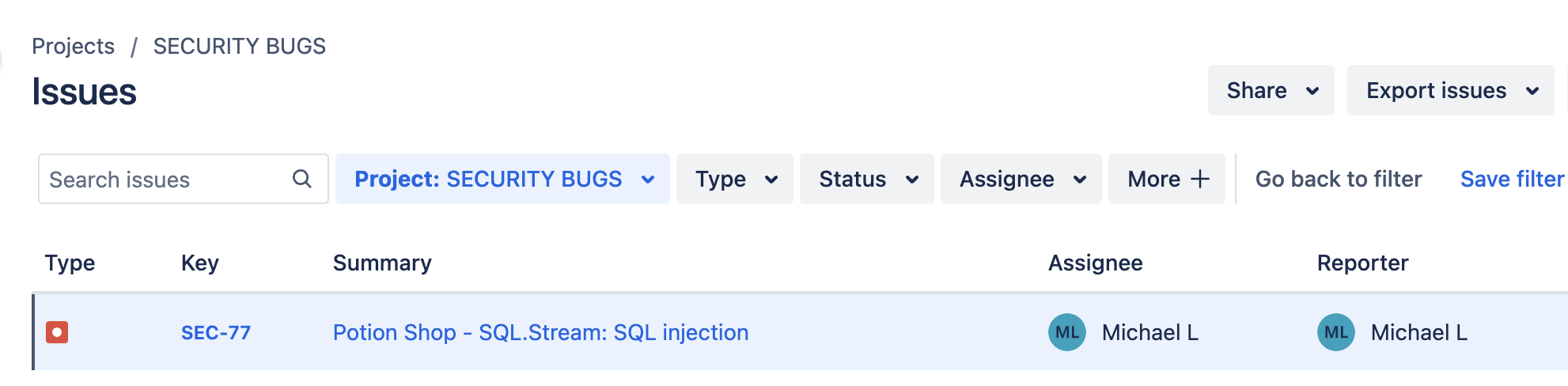1568x386 pixels.
Task: Click the red bug type icon for SEC-77
Action: coord(57,332)
